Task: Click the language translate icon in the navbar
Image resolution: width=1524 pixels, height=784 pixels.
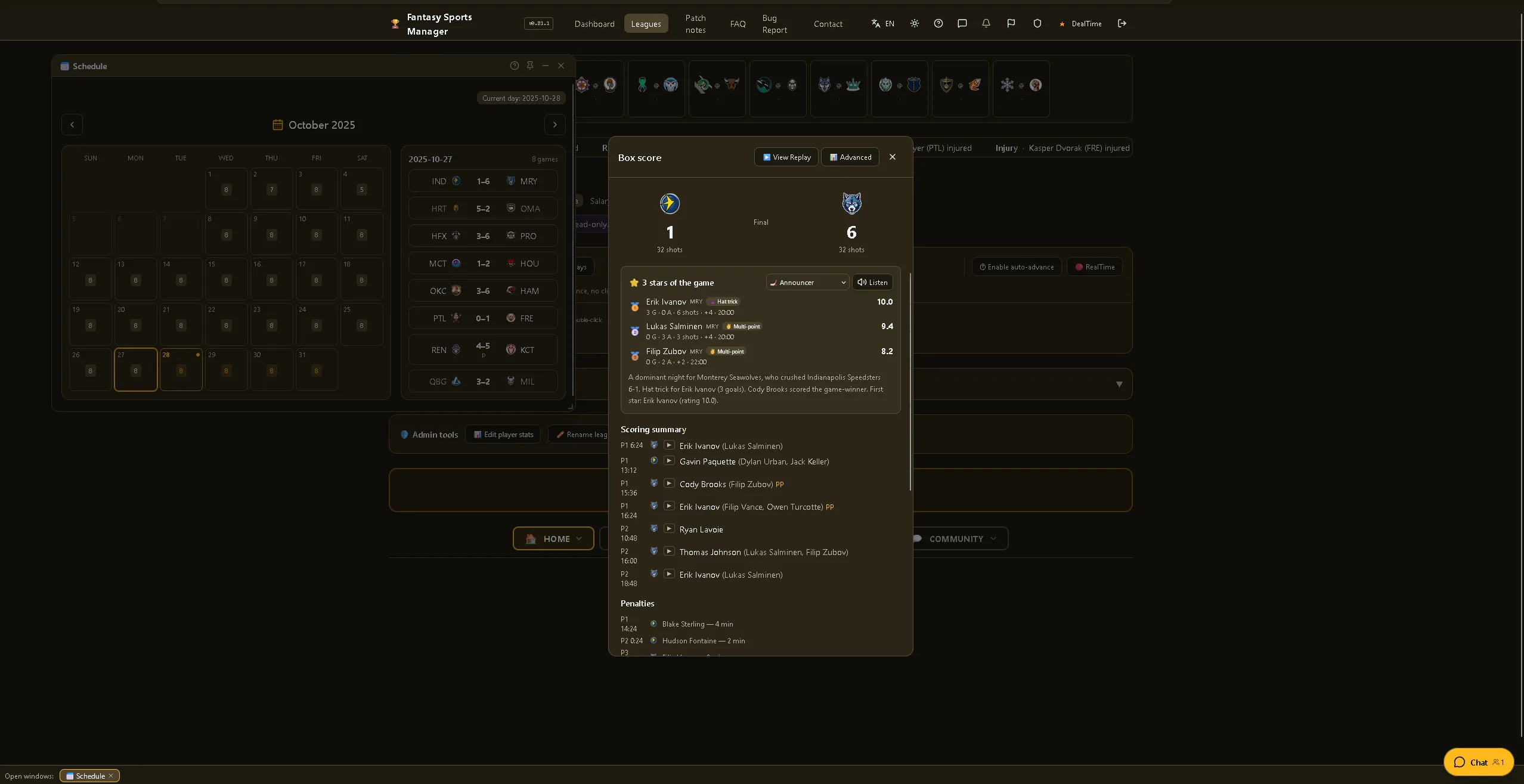Action: click(875, 23)
